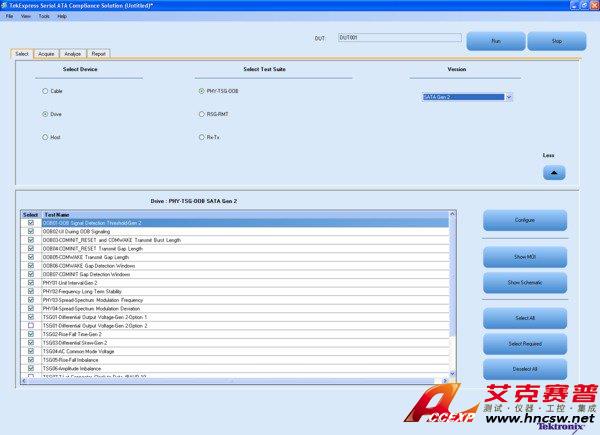
Task: Collapse panel with the Less arrow button
Action: click(x=553, y=172)
